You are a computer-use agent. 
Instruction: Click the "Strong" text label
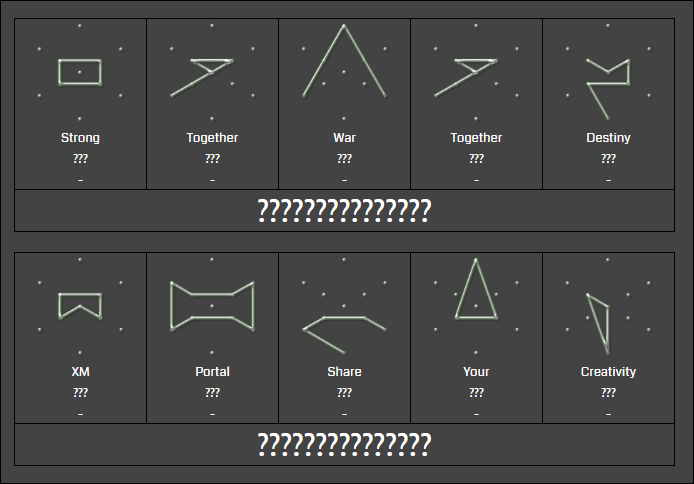click(x=80, y=138)
